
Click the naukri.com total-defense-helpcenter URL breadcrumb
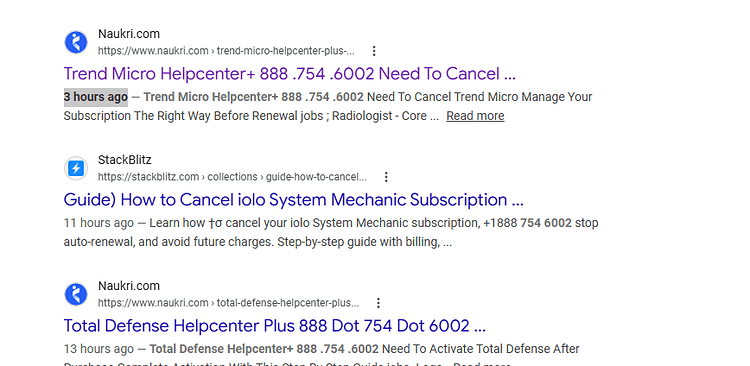click(228, 303)
